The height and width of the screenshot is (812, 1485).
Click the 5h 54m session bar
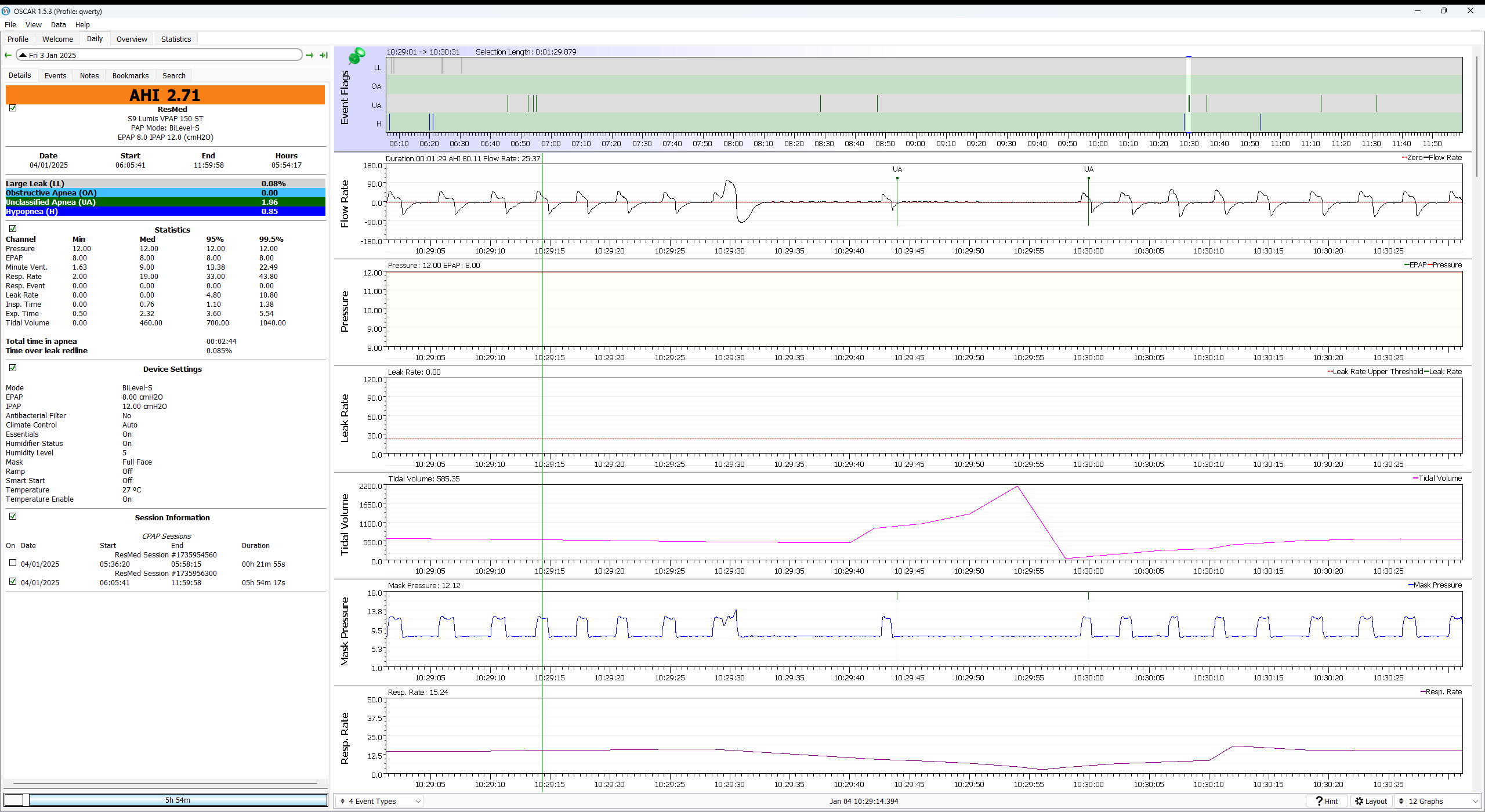pyautogui.click(x=178, y=800)
